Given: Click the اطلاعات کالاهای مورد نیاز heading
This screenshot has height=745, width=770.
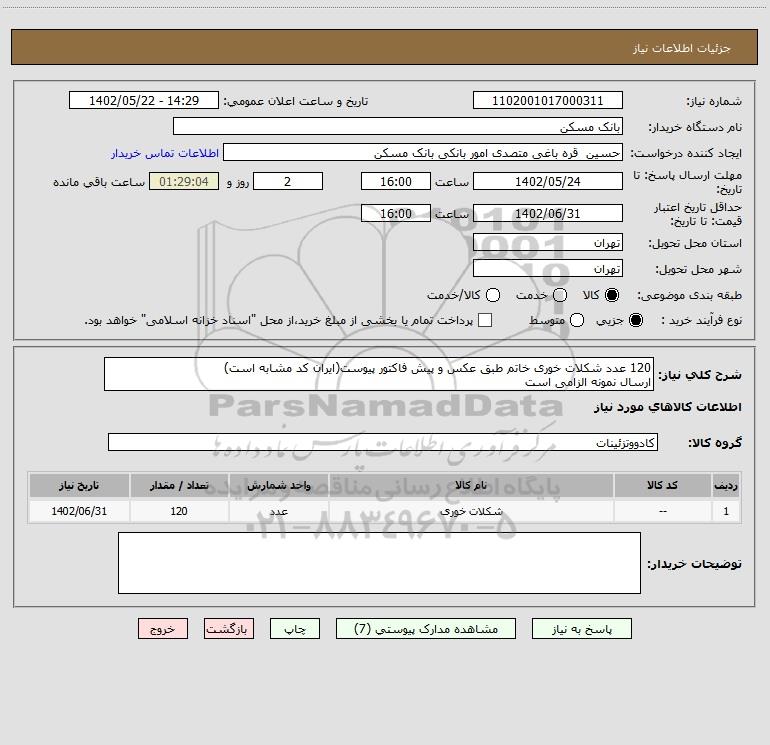Looking at the screenshot, I should 668,407.
